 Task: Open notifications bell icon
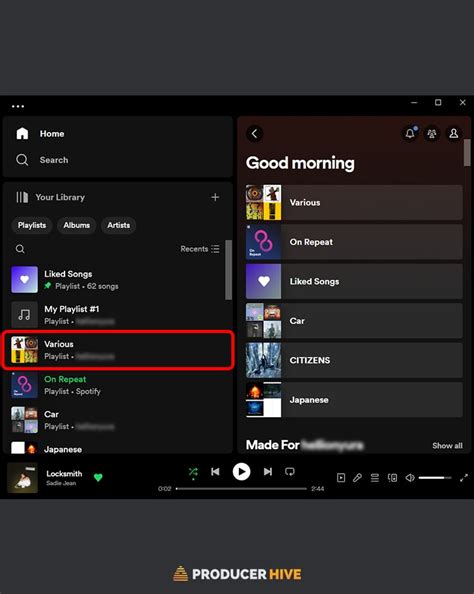coord(410,133)
